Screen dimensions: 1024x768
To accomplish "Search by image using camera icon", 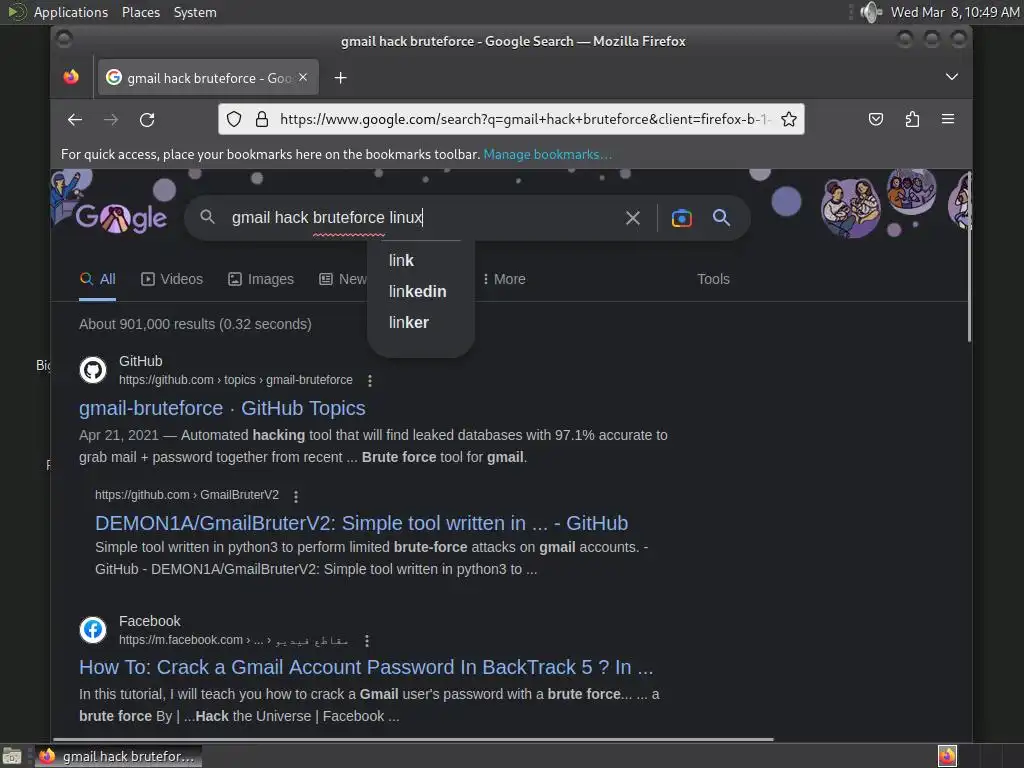I will (x=681, y=218).
